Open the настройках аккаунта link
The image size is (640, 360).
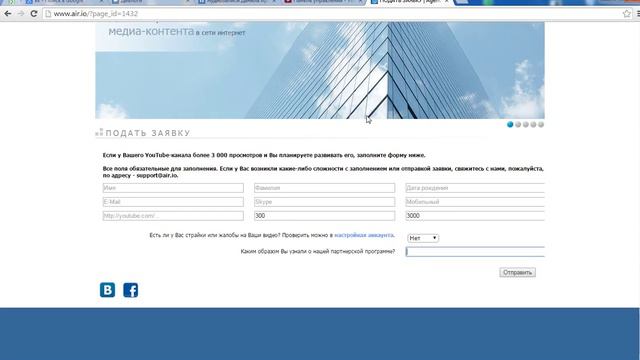[364, 235]
